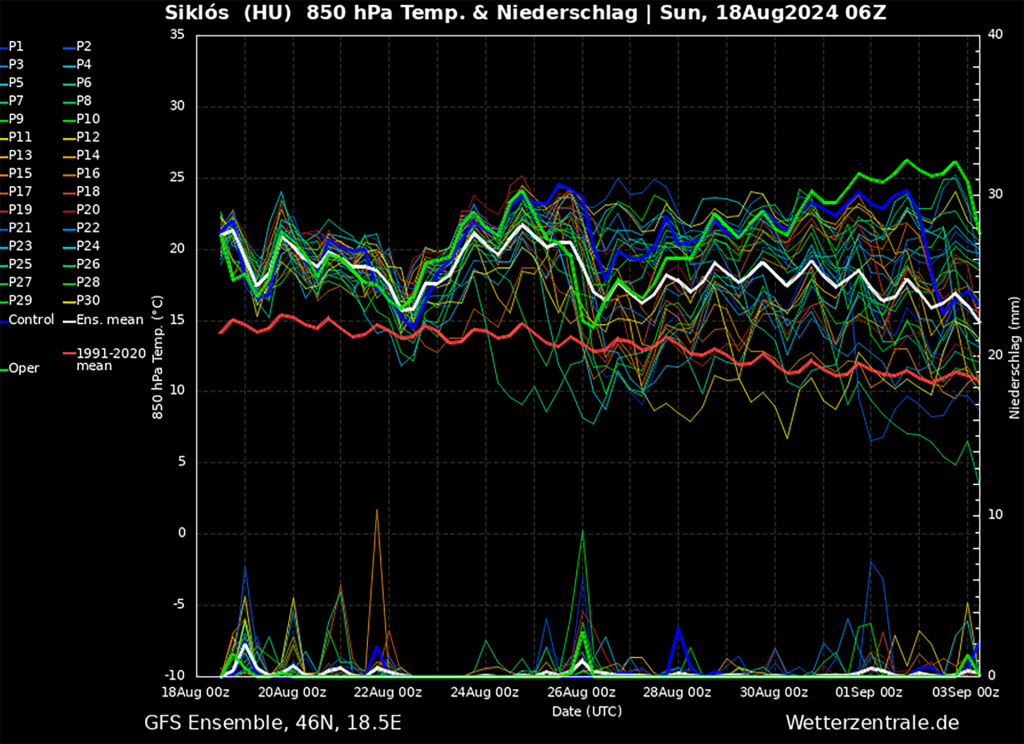Click the Niederschlag (mm) axis label
The image size is (1024, 744).
pyautogui.click(x=1014, y=355)
